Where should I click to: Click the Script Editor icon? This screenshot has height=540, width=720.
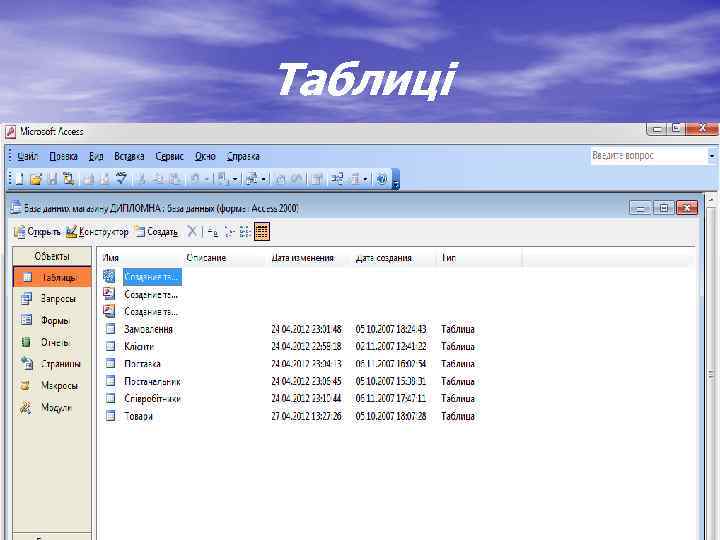coord(296,179)
